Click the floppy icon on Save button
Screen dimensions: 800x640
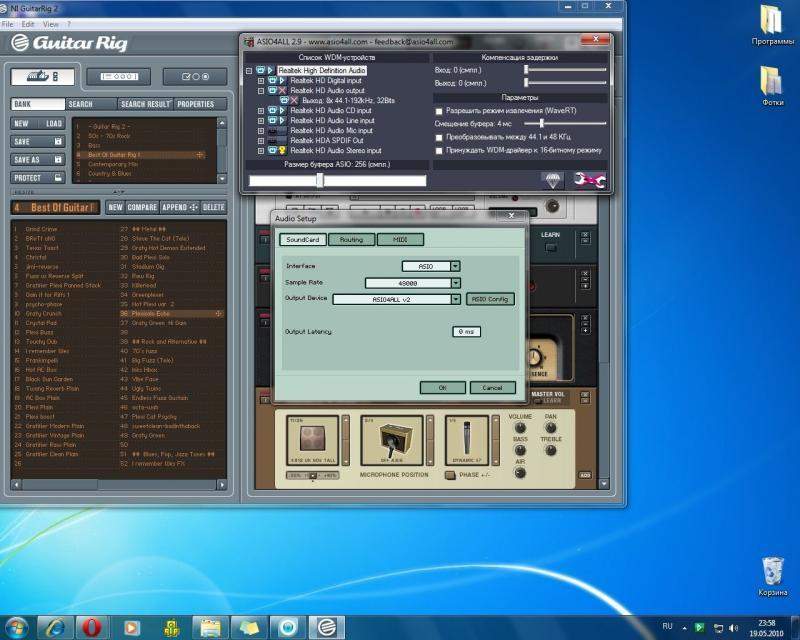(x=58, y=142)
